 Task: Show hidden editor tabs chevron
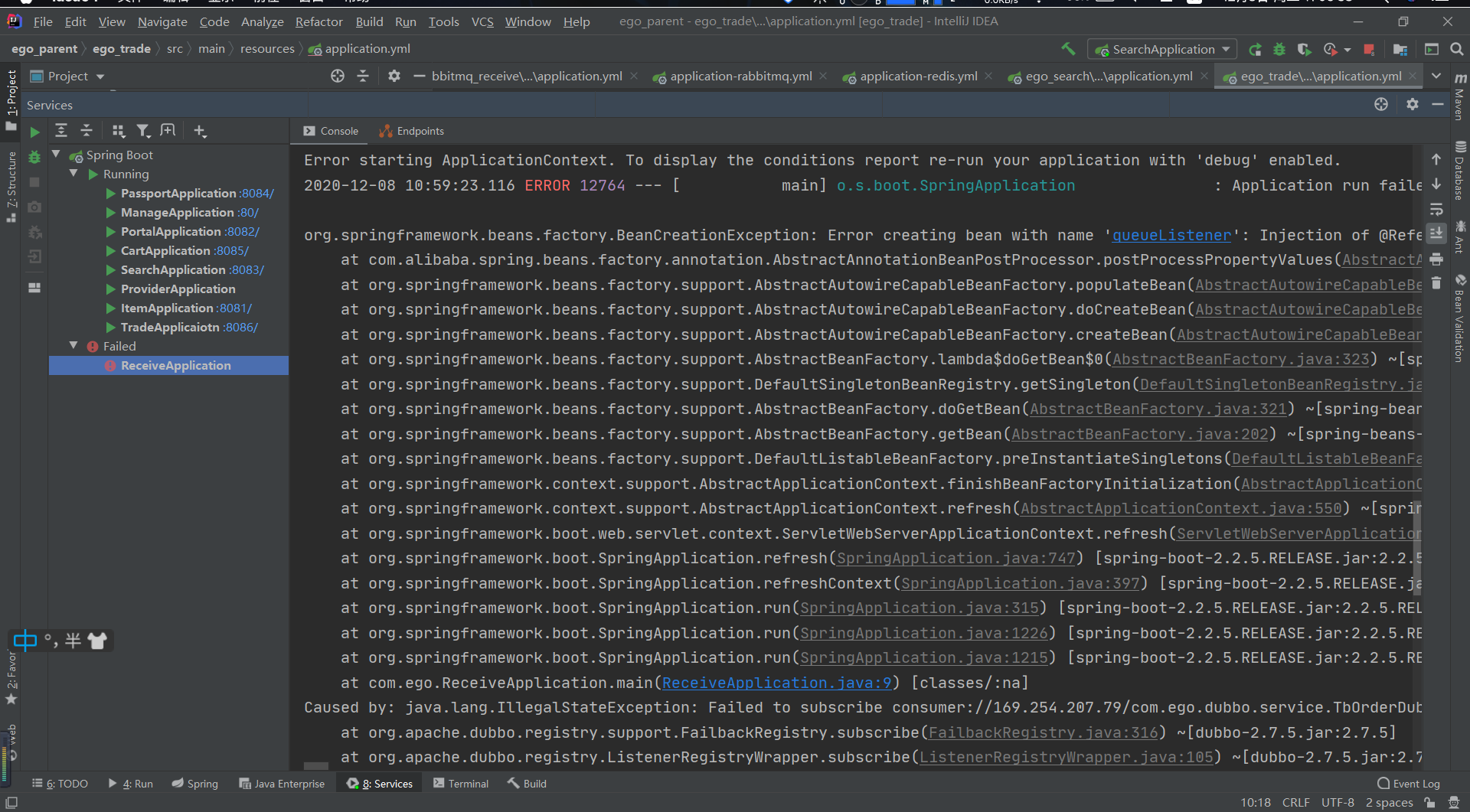pos(1436,76)
